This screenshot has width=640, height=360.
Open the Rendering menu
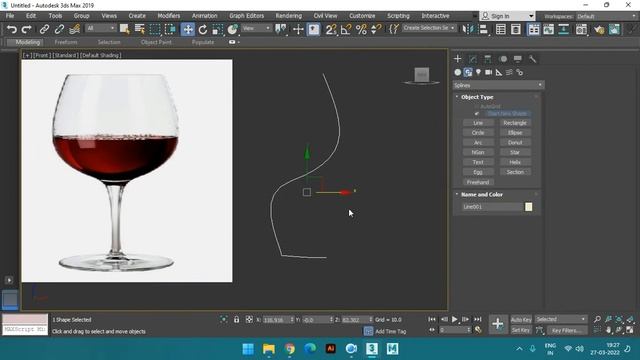[x=289, y=16]
